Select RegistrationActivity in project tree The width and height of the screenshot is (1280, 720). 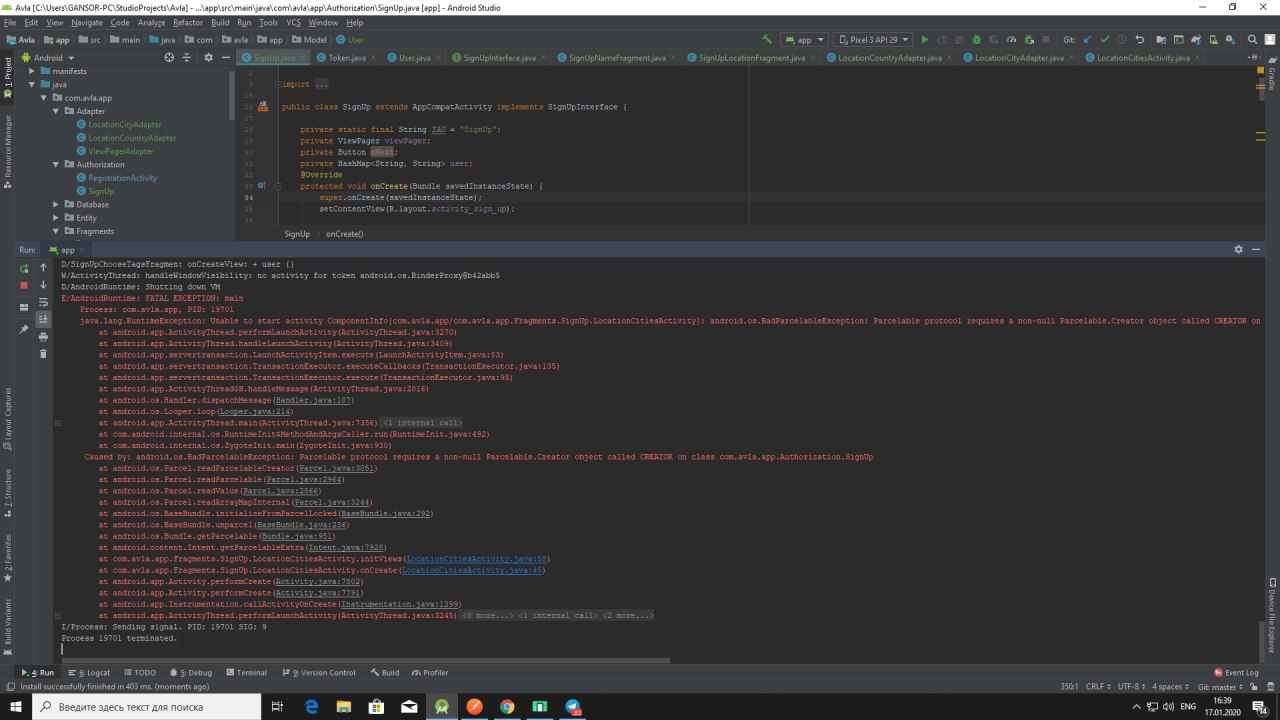tap(122, 178)
